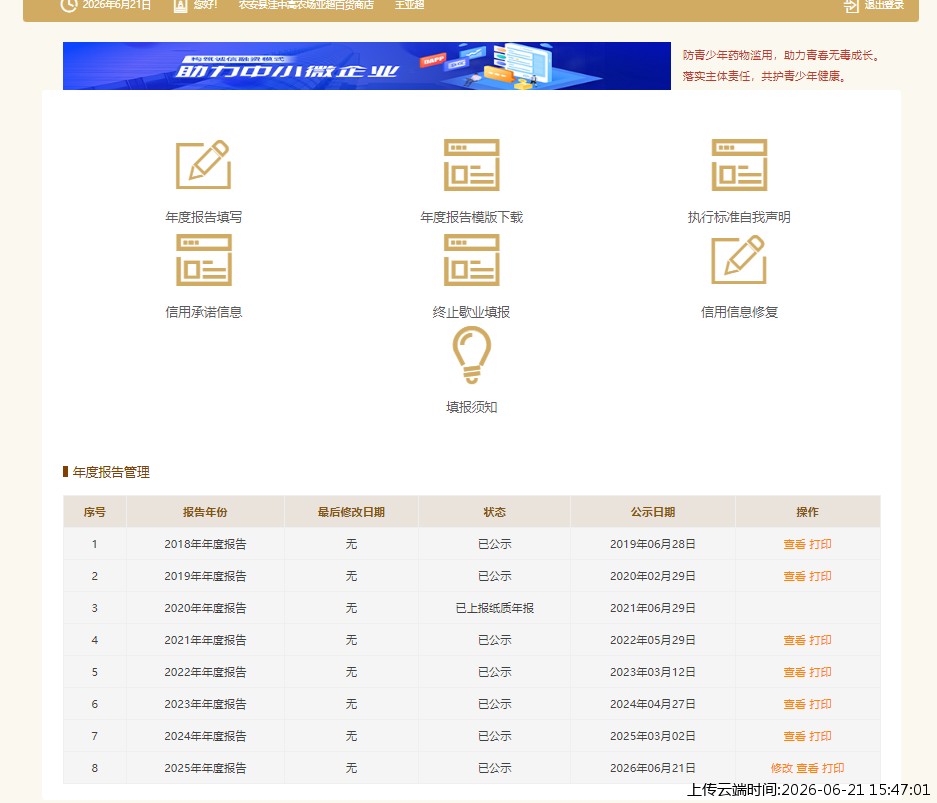View the 2021年年度报告 via 查看

pyautogui.click(x=794, y=640)
